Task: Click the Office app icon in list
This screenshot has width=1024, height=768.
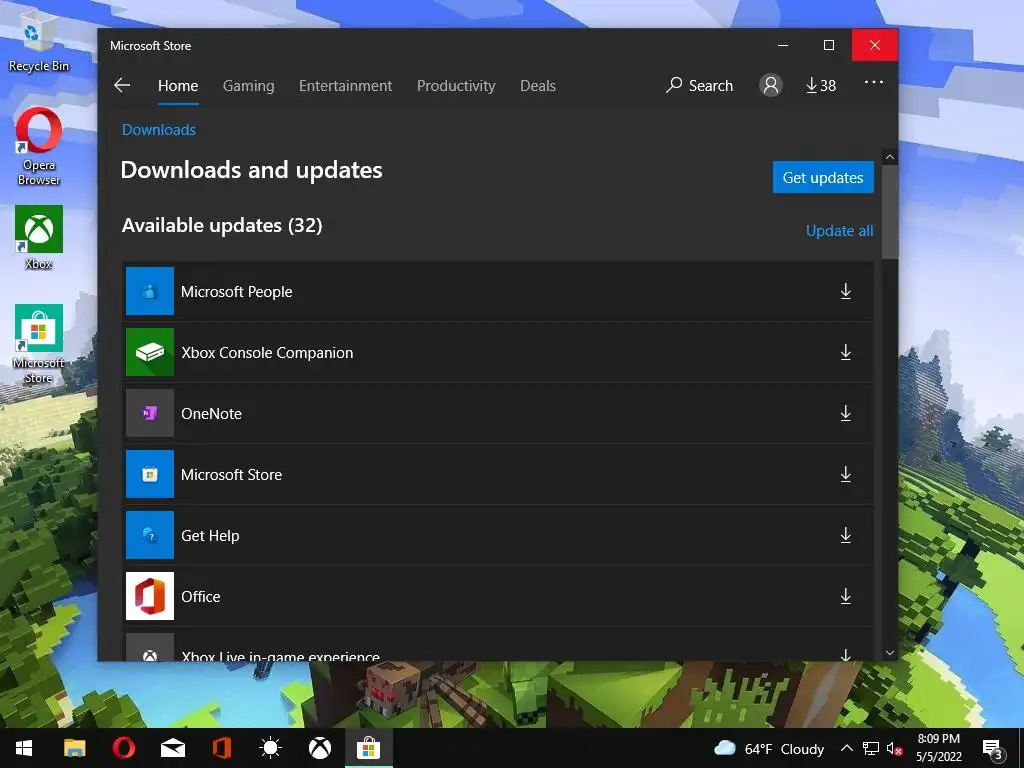Action: pos(150,596)
